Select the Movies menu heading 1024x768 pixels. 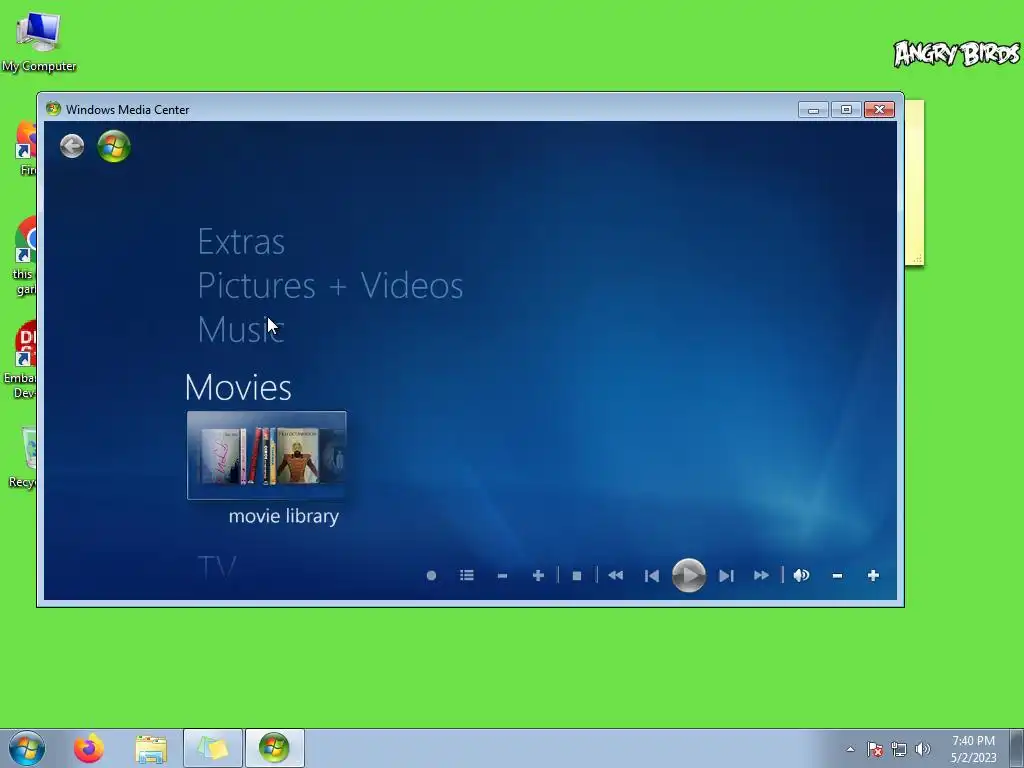tap(238, 387)
